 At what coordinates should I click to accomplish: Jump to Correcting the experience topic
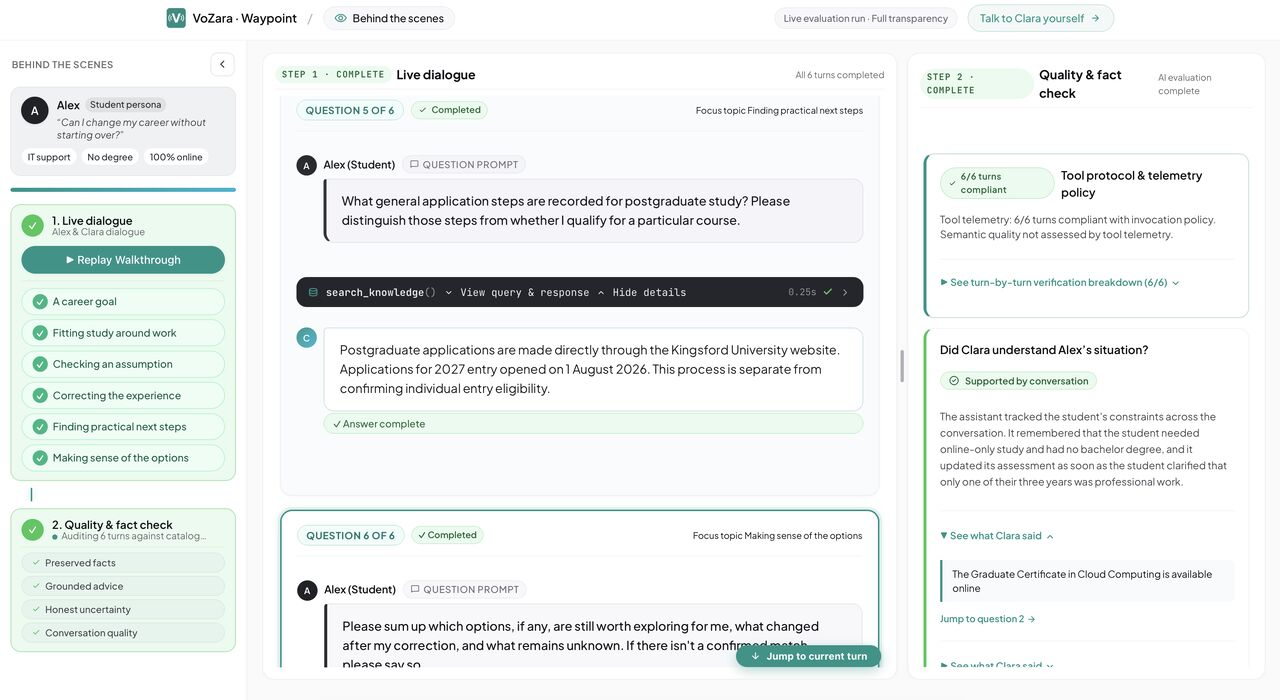tap(123, 395)
